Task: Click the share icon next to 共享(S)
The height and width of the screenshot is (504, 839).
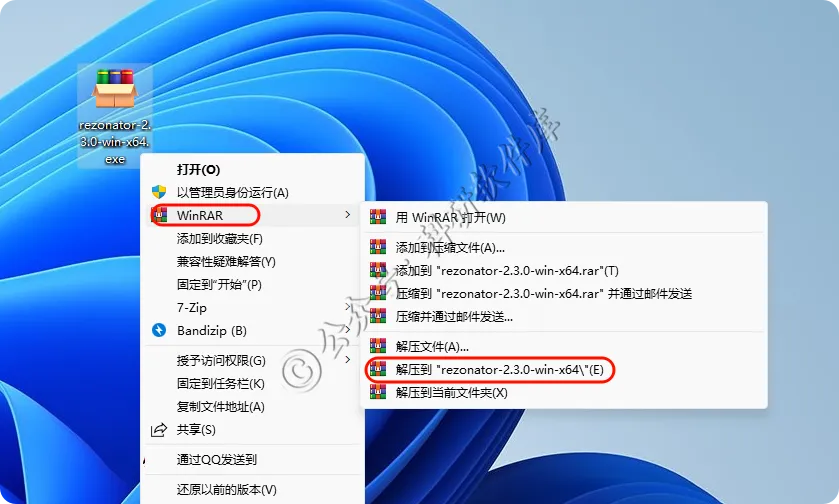Action: [159, 430]
